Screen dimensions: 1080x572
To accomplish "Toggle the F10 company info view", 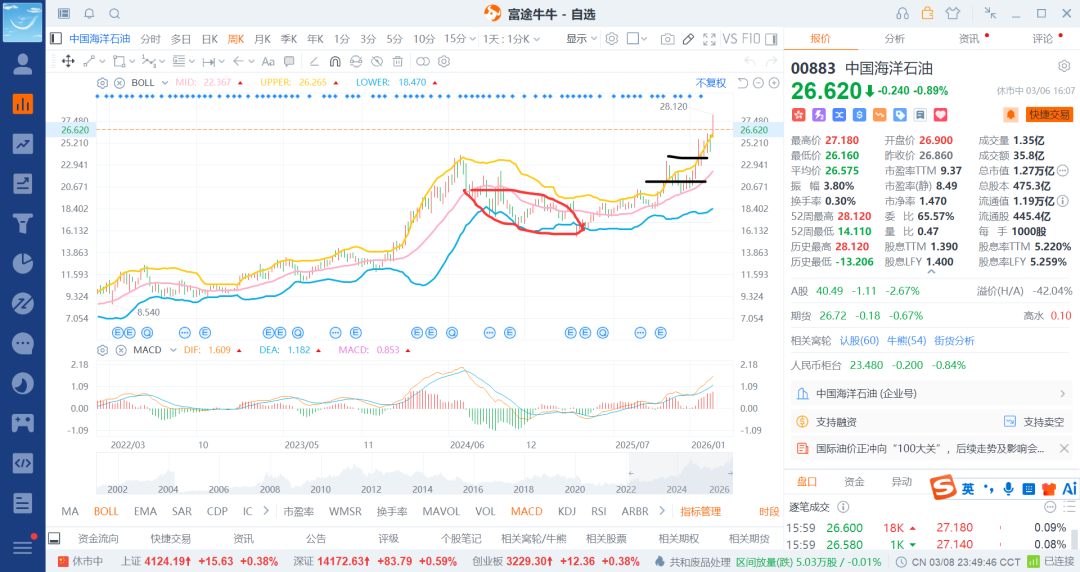I will (x=751, y=39).
